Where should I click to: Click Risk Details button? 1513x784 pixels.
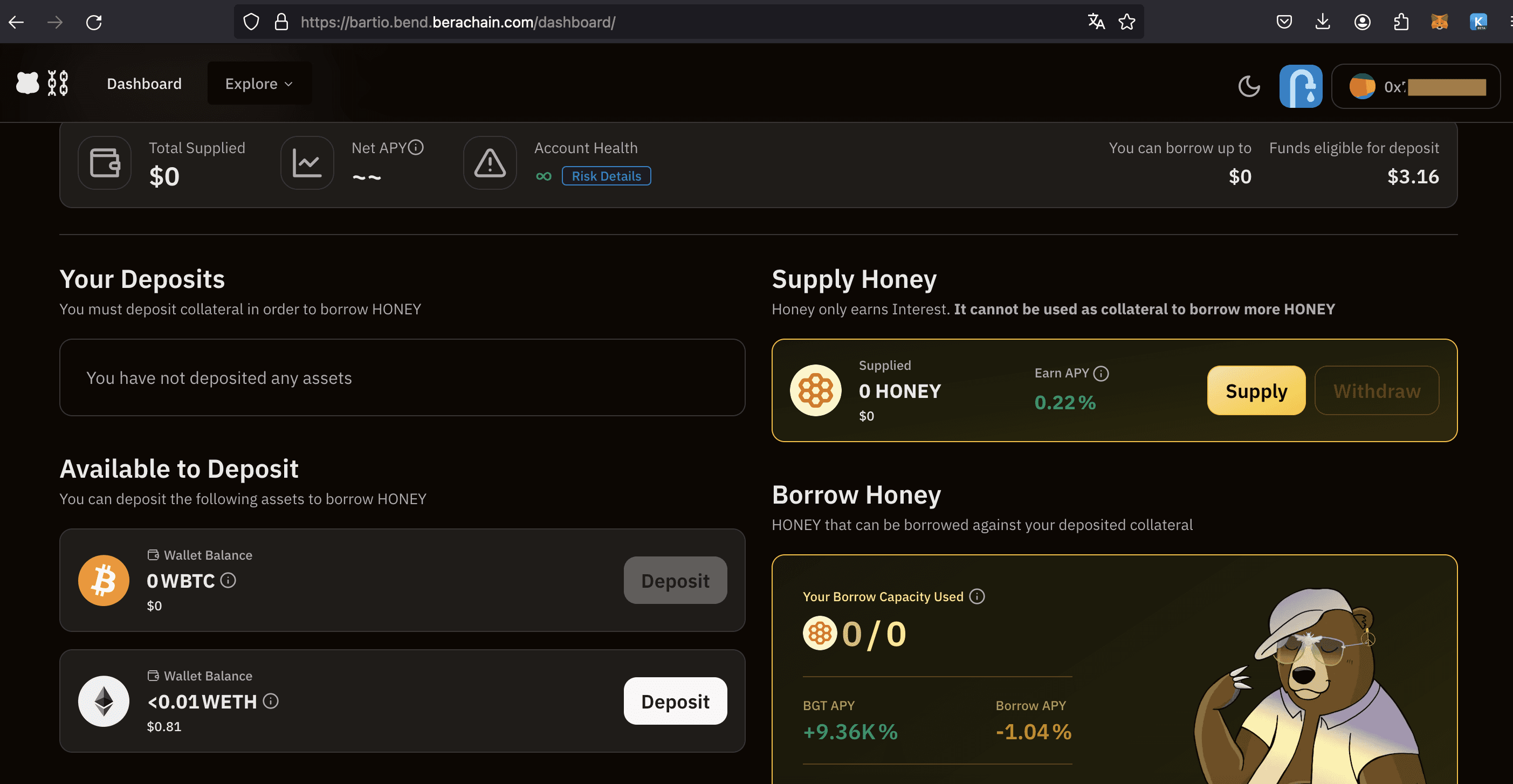(606, 176)
